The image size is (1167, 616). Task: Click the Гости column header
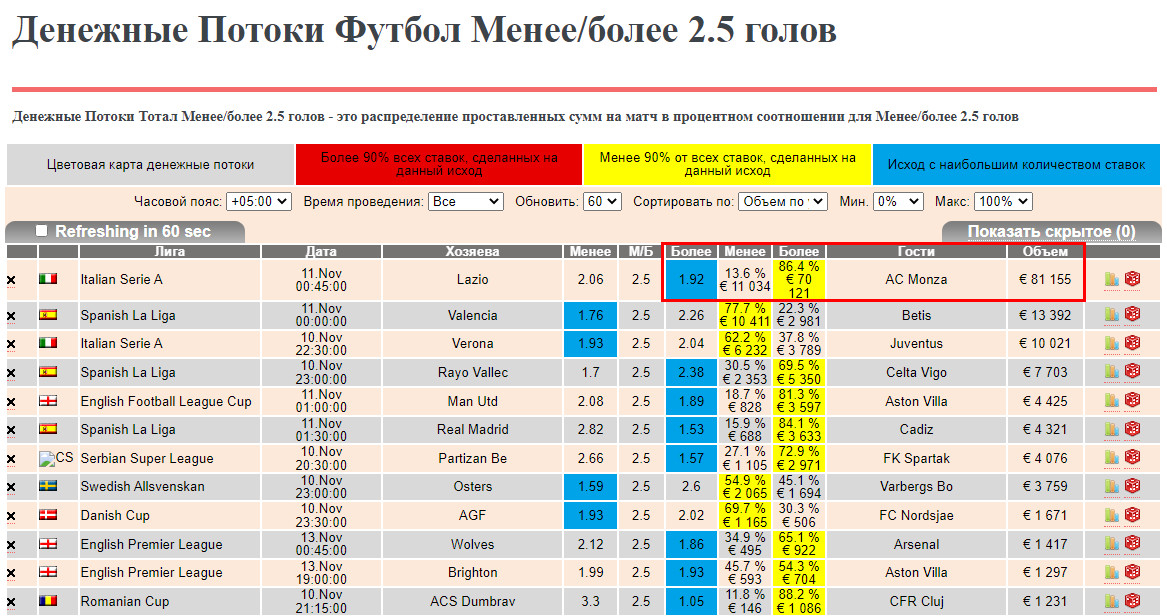[915, 251]
